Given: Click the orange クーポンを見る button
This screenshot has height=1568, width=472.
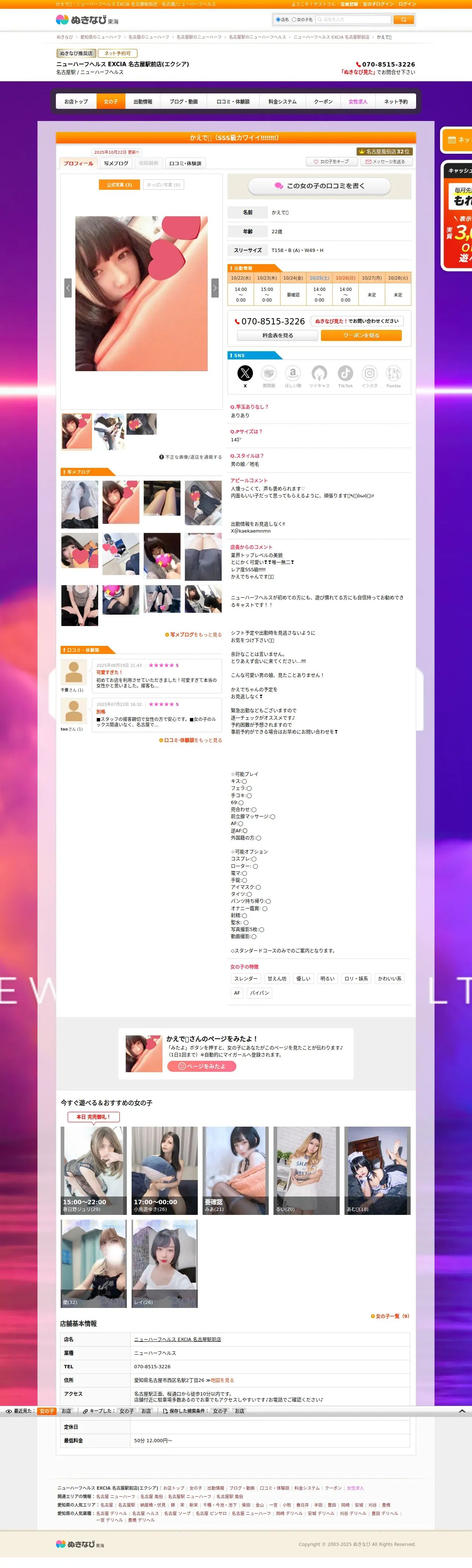Looking at the screenshot, I should [361, 335].
